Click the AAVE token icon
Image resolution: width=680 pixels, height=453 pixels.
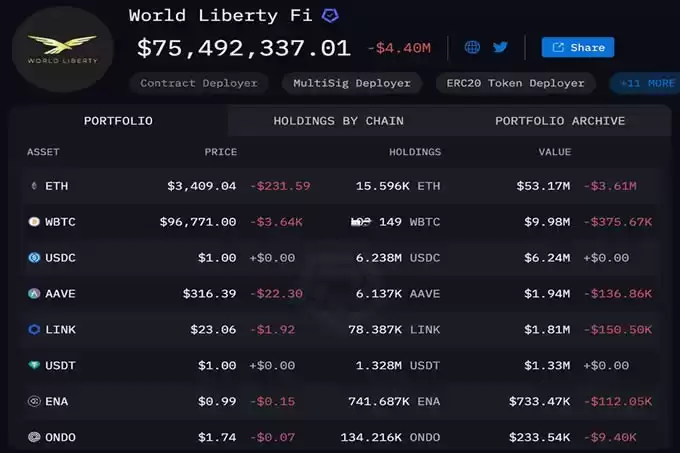pos(34,294)
